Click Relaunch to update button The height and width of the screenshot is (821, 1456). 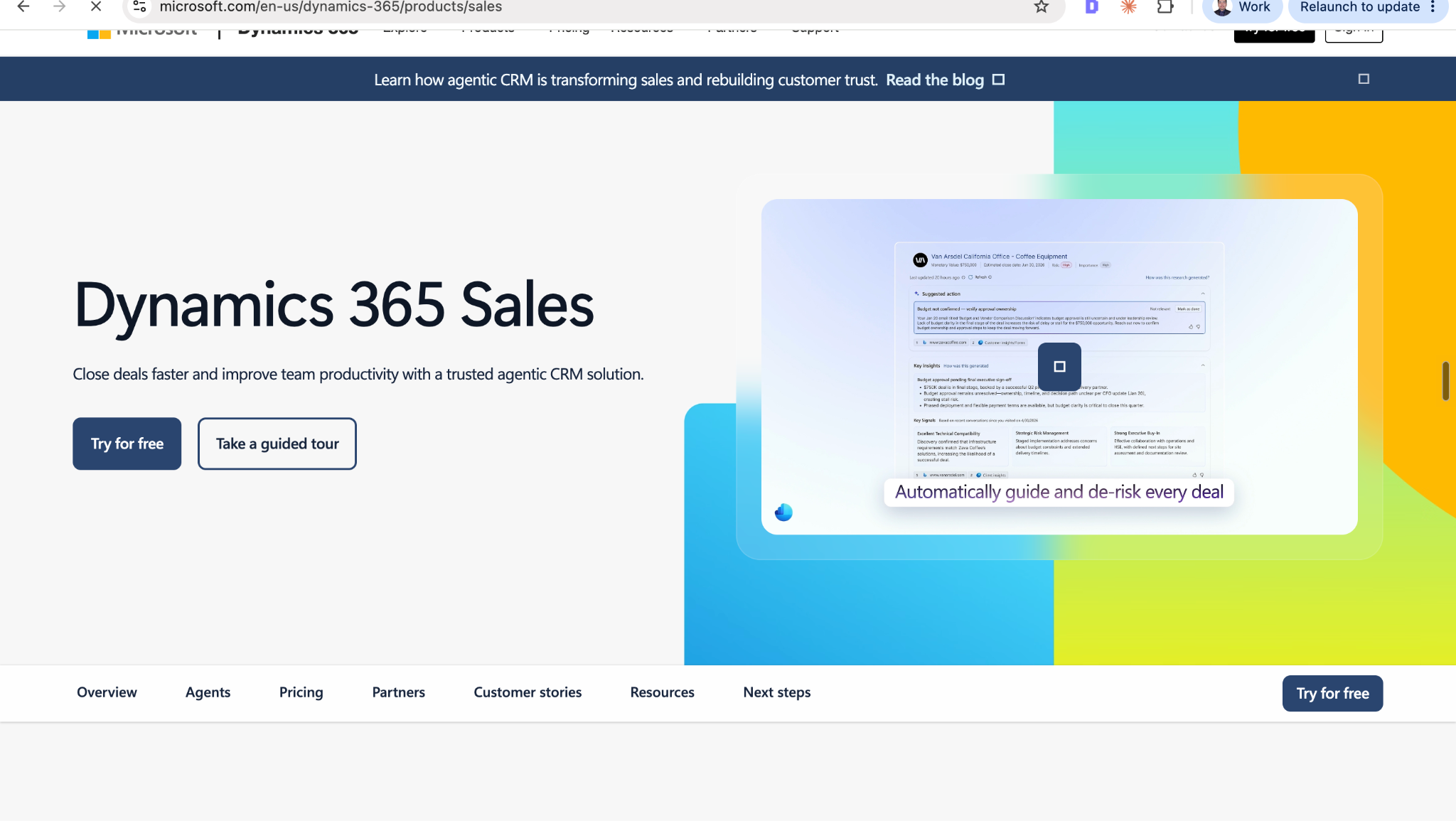pos(1359,7)
